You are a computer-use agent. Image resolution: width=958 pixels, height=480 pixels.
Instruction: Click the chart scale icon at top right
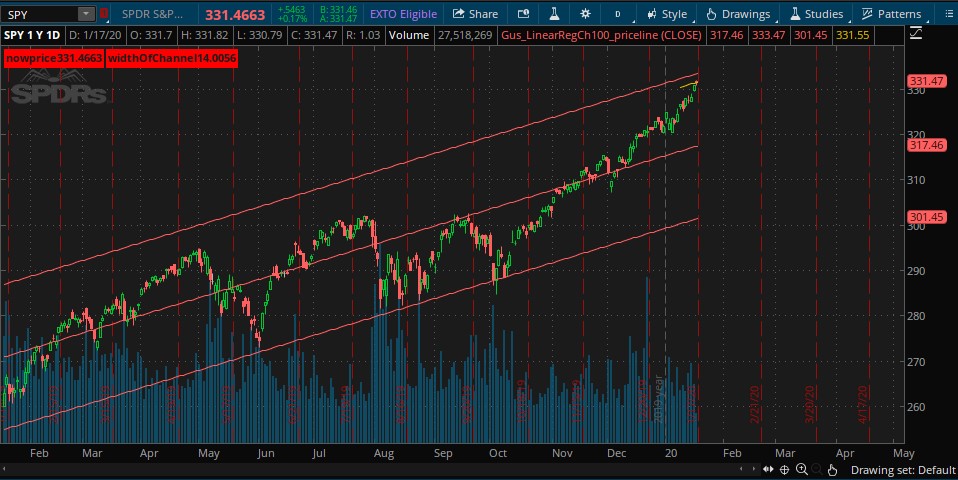coord(916,34)
